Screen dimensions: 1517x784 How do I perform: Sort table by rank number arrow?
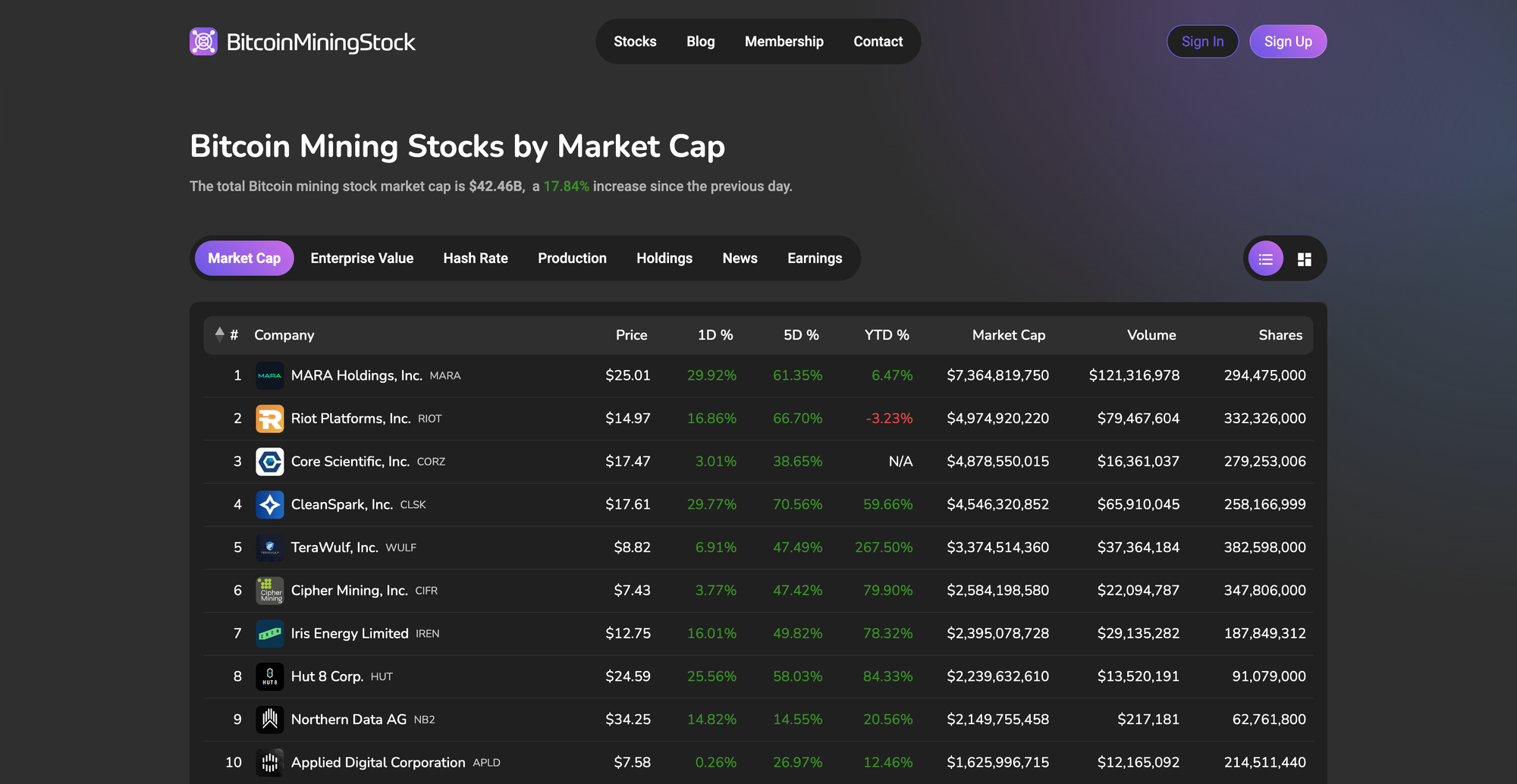point(220,334)
